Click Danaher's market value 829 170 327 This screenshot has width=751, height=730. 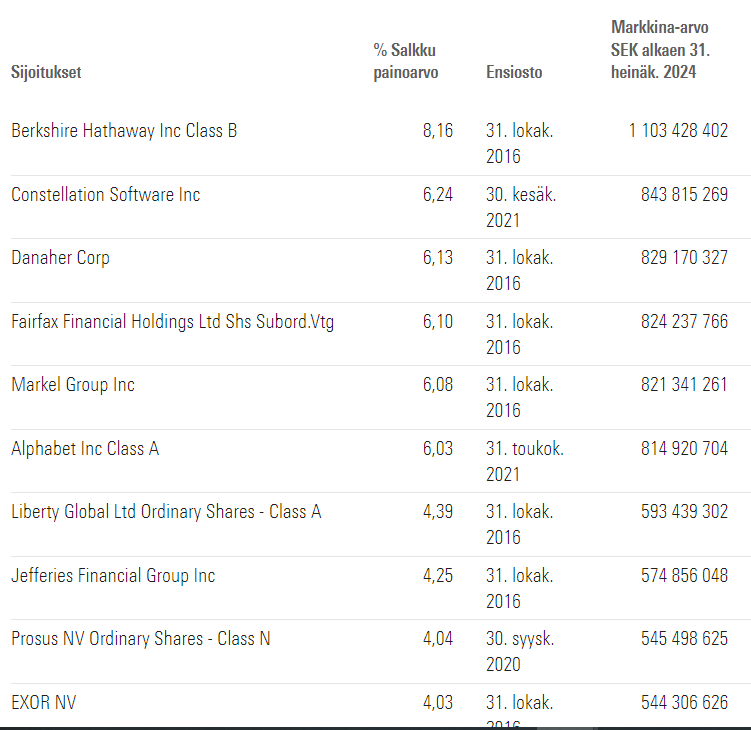[684, 258]
